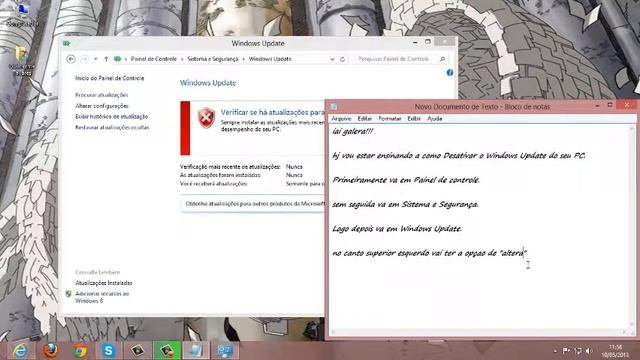The height and width of the screenshot is (360, 640).
Task: Click 'Obtenha atualizações para outros produtos' notice
Action: click(x=255, y=204)
